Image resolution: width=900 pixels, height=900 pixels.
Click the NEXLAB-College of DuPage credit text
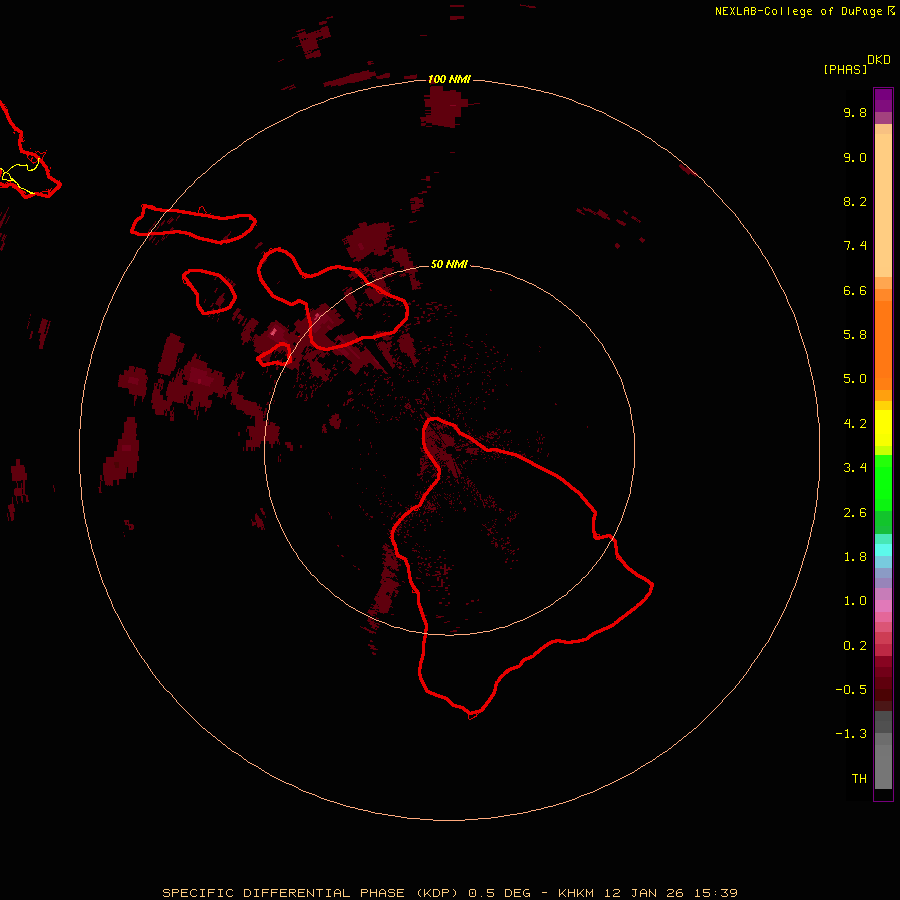[798, 11]
